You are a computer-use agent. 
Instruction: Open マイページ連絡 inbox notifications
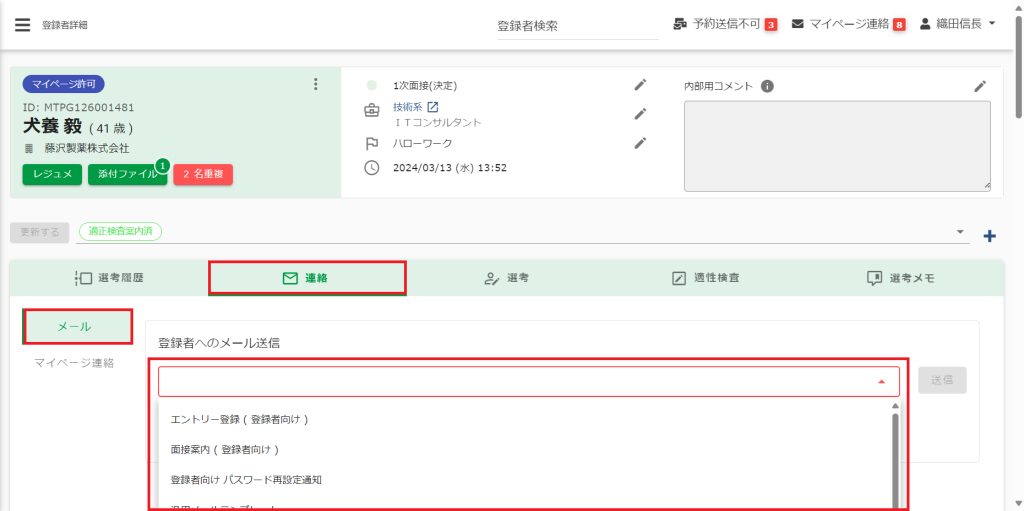point(848,24)
